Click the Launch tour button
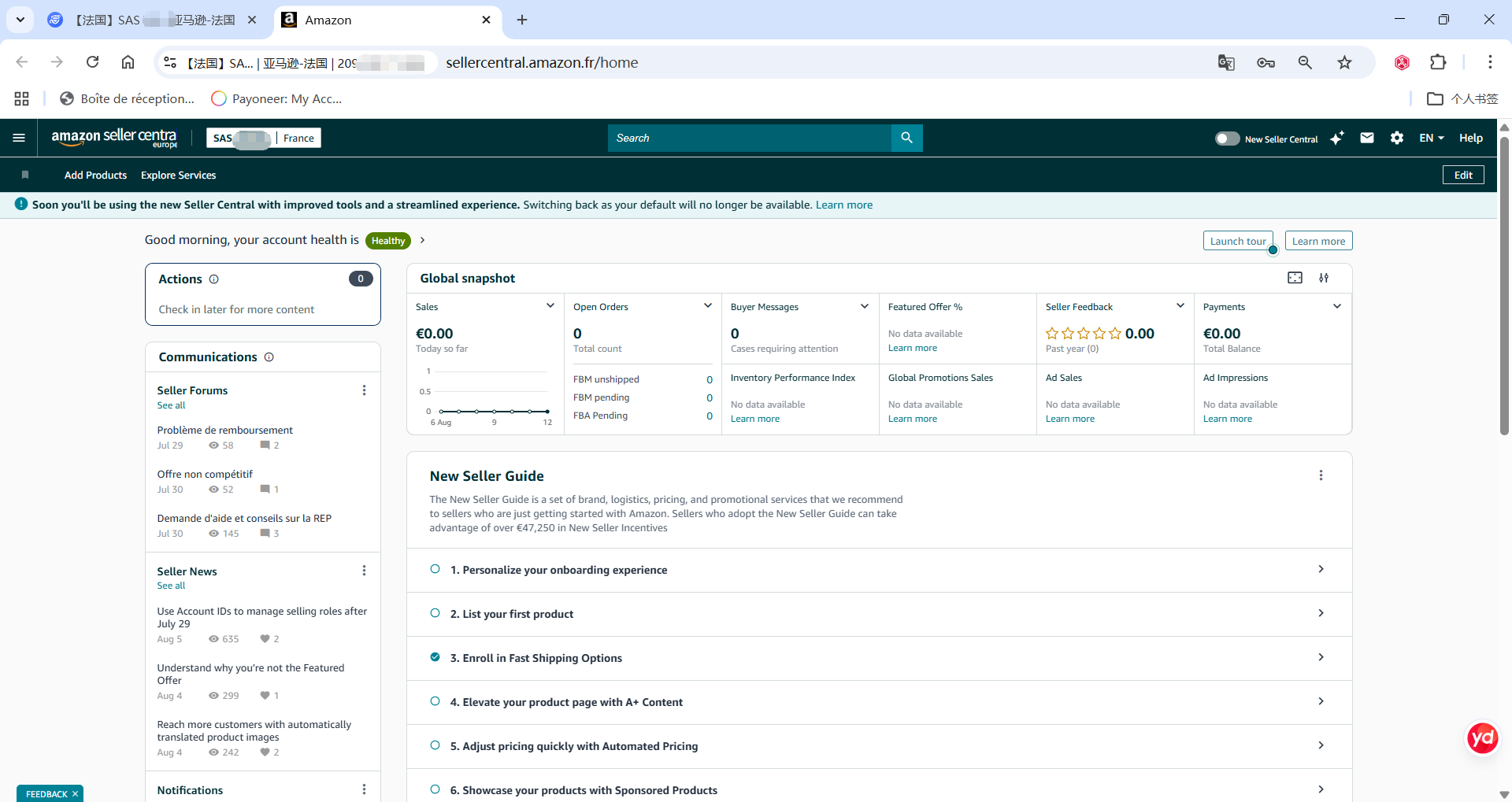Screen dimensions: 1512x802 point(1238,241)
